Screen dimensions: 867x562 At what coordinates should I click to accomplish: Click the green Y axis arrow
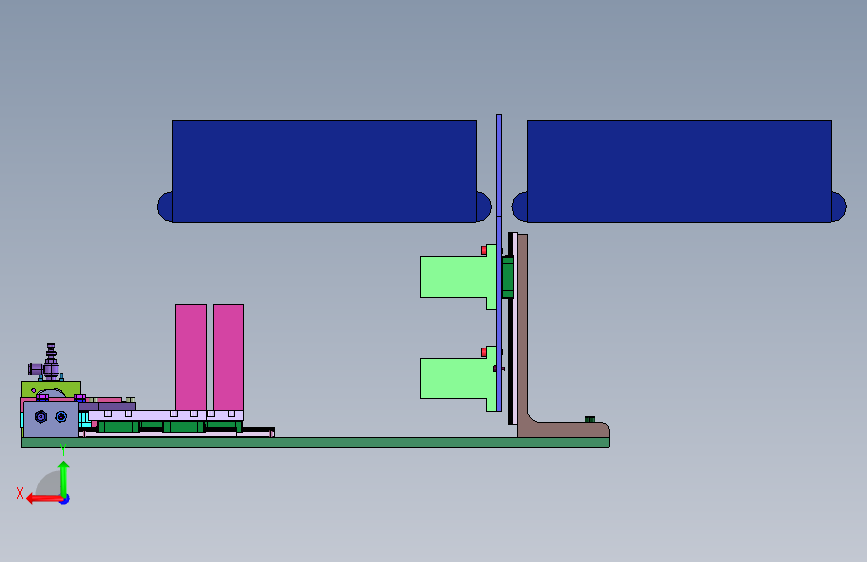coord(64,479)
